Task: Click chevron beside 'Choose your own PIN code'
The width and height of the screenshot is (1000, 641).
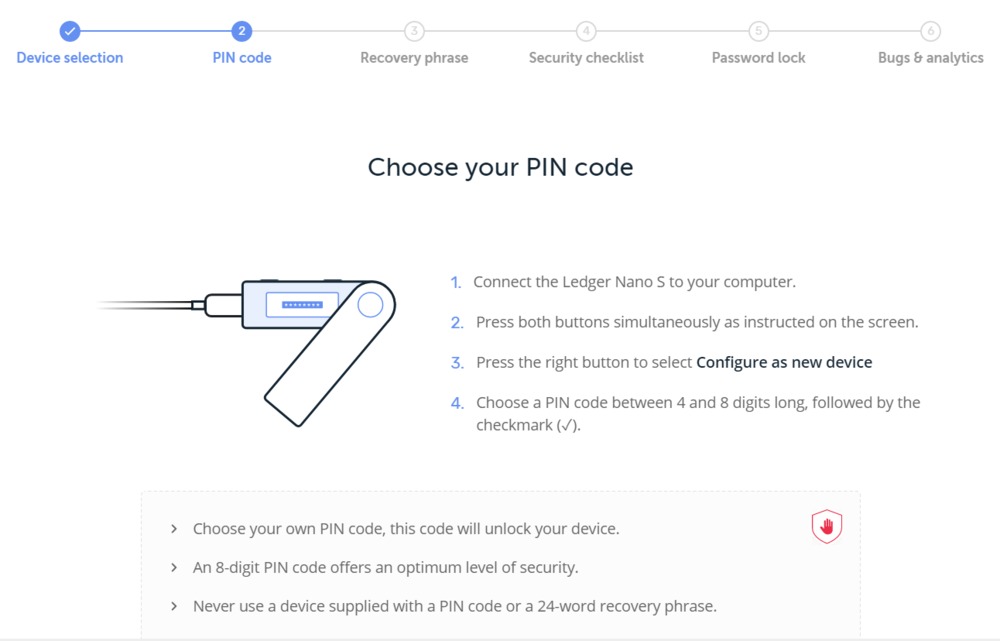Action: tap(173, 529)
